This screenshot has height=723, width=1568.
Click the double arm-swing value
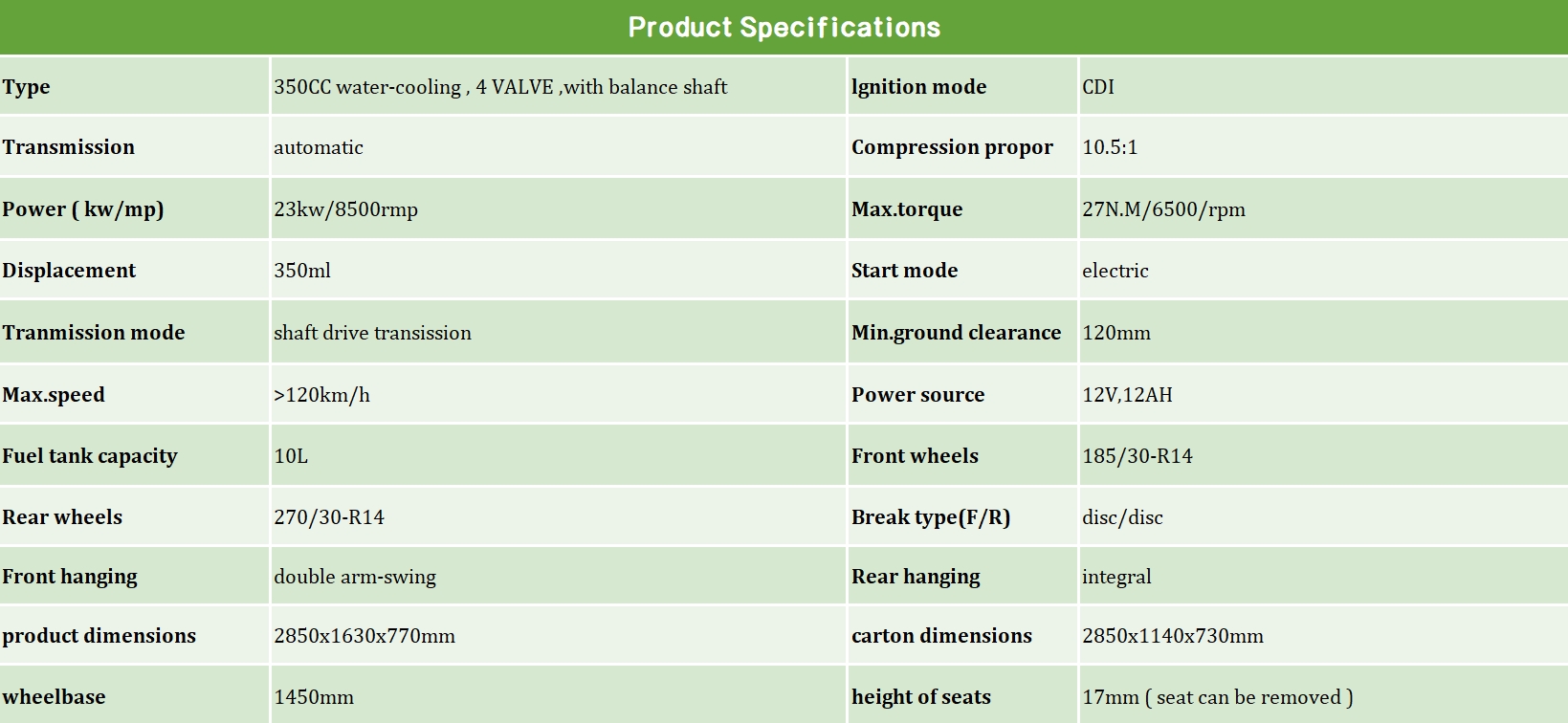coord(355,577)
